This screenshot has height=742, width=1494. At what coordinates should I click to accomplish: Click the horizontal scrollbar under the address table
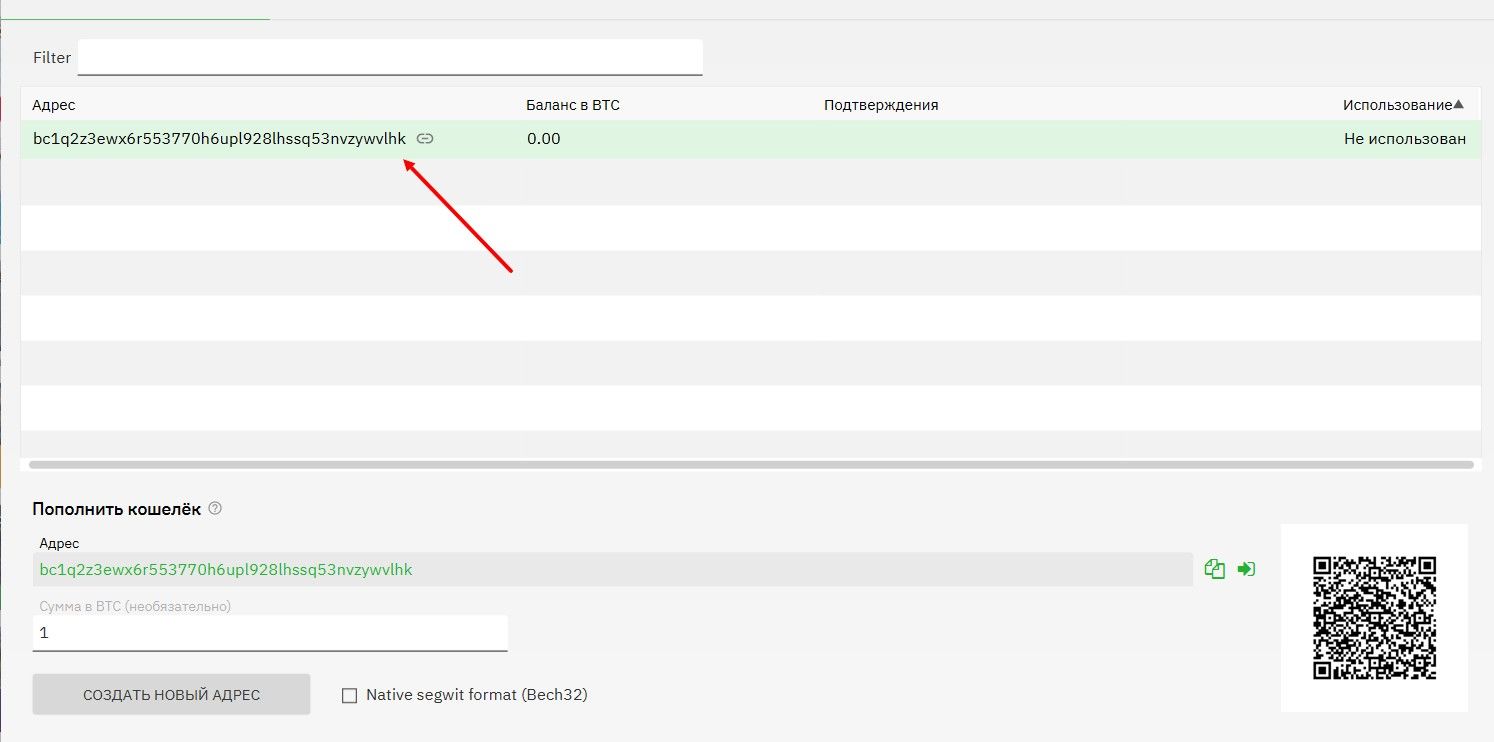pos(751,464)
